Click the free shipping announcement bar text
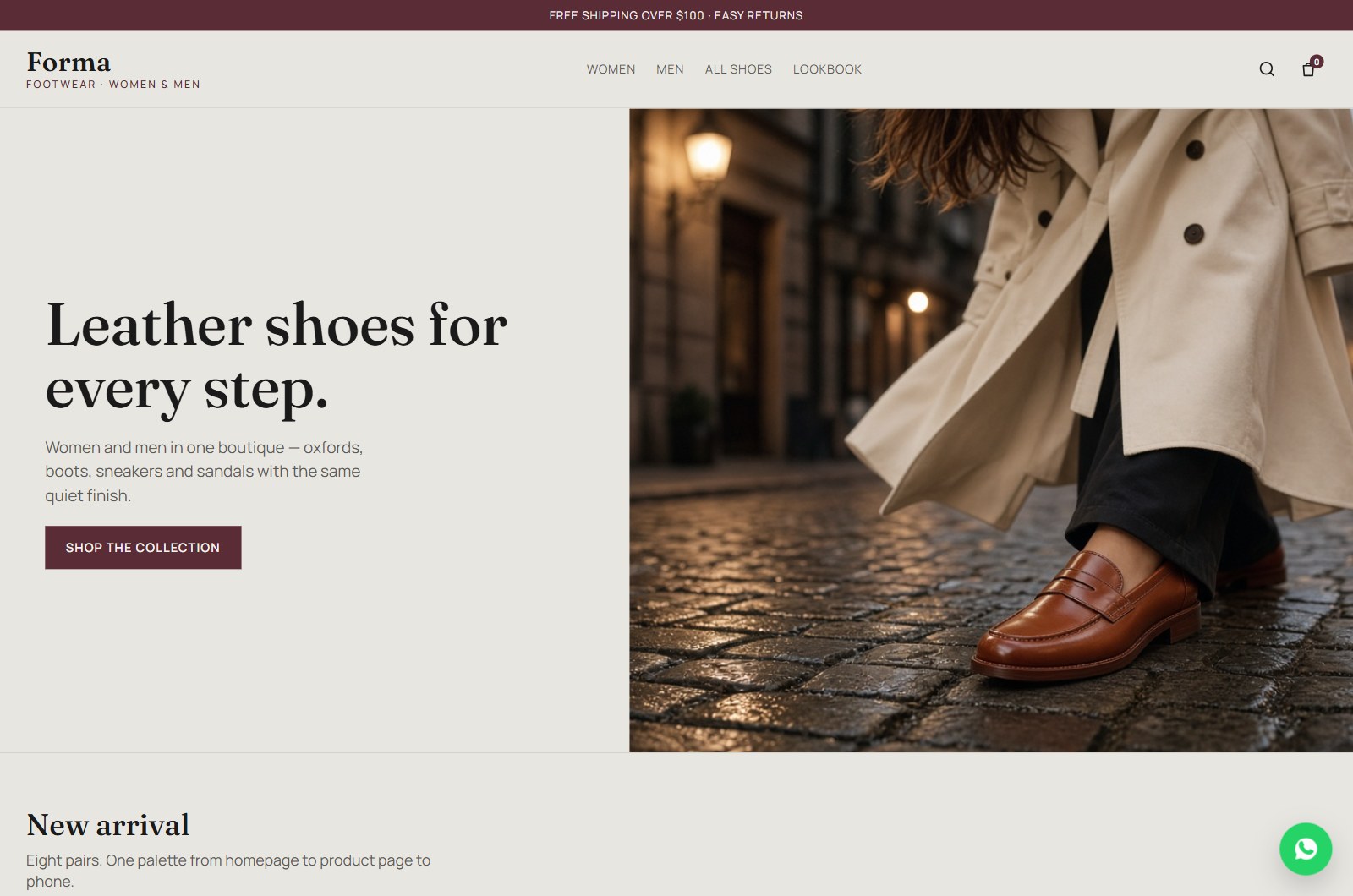Screen dimensions: 1353x896 point(676,15)
